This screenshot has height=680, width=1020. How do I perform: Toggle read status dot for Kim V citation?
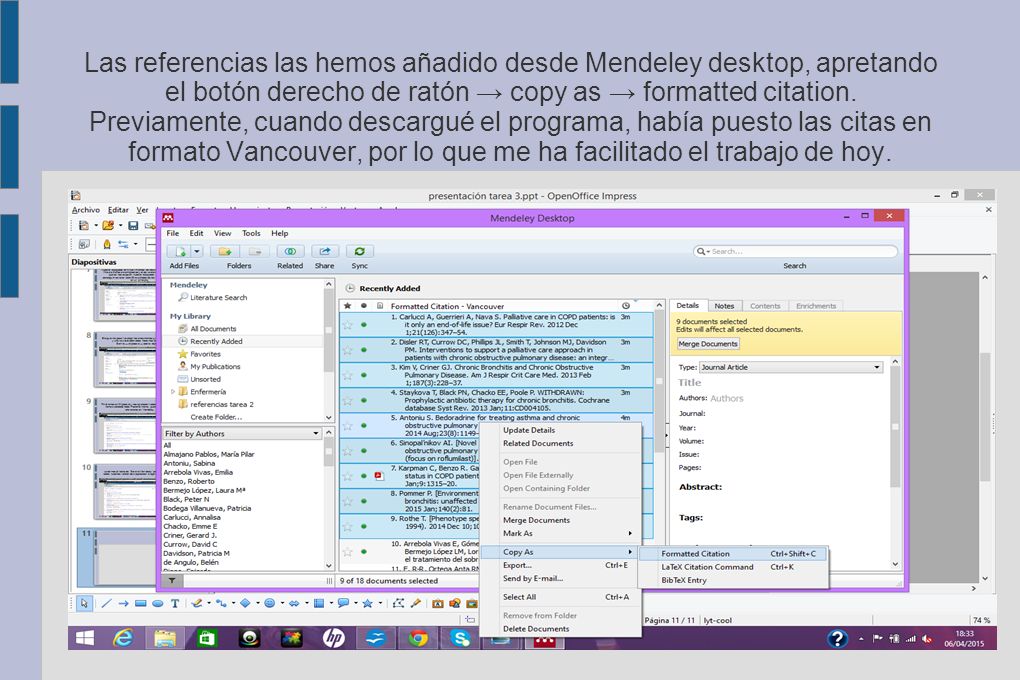coord(364,375)
